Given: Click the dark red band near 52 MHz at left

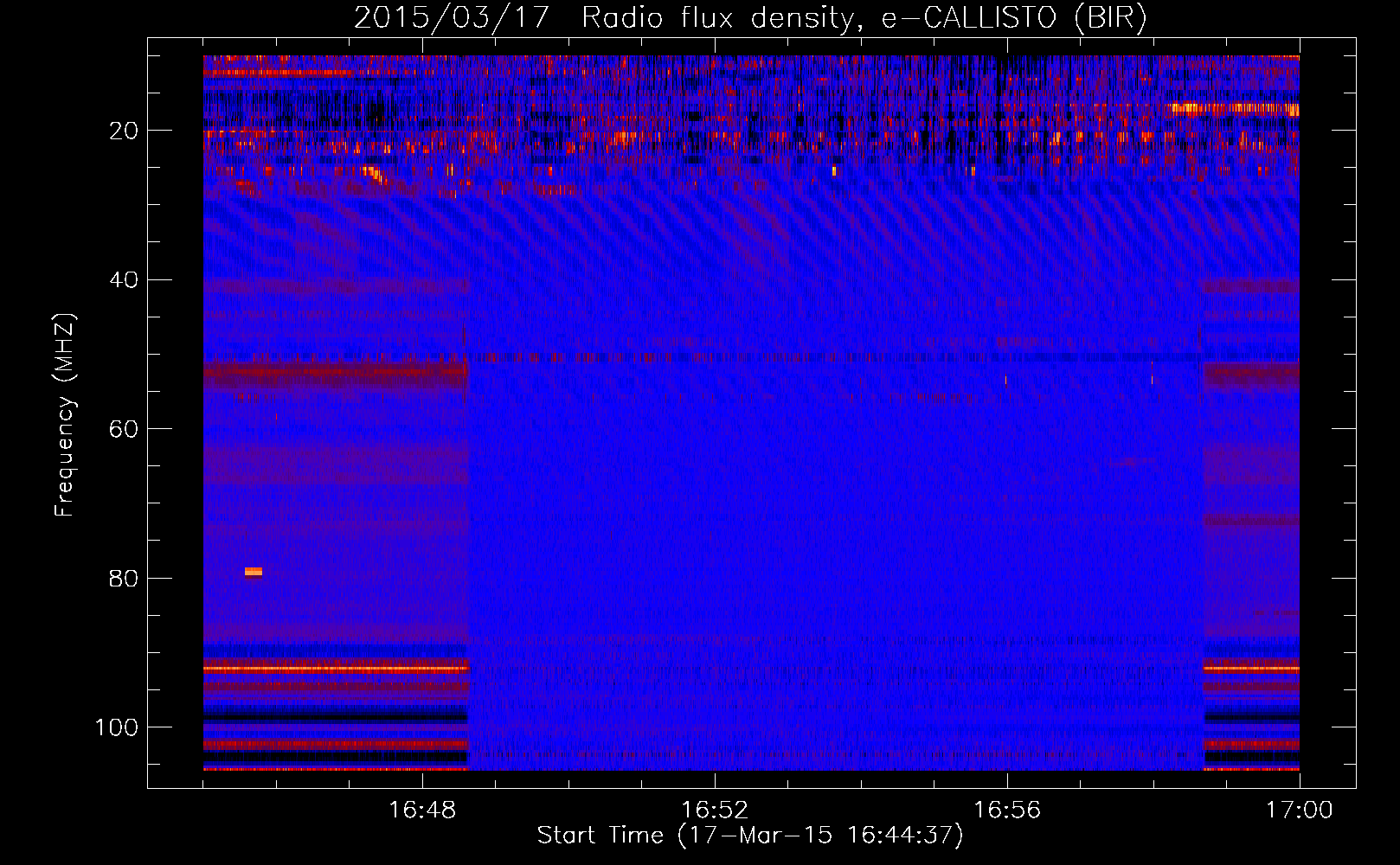Looking at the screenshot, I should tap(336, 375).
